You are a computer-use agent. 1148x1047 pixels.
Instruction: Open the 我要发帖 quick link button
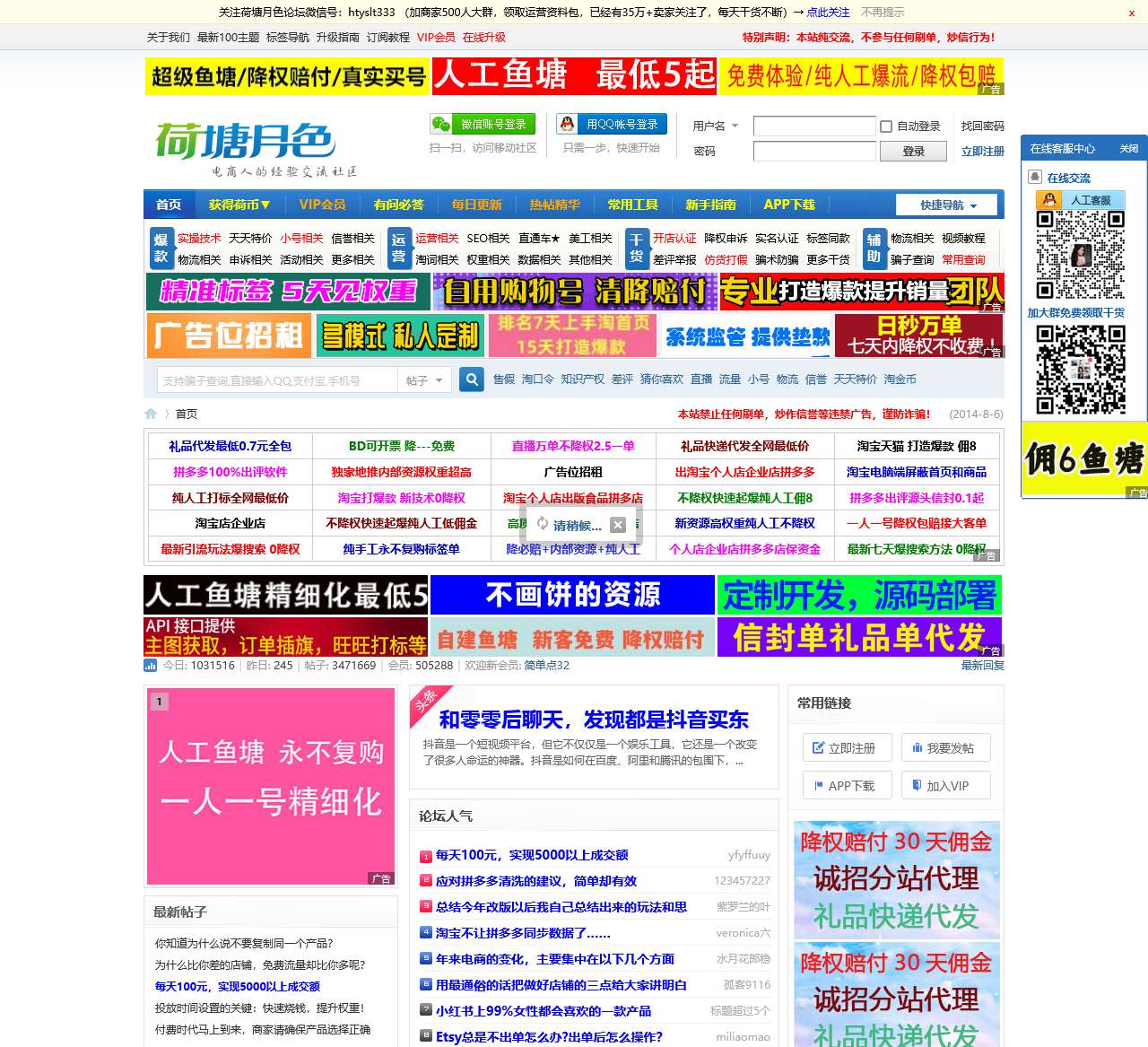[946, 747]
